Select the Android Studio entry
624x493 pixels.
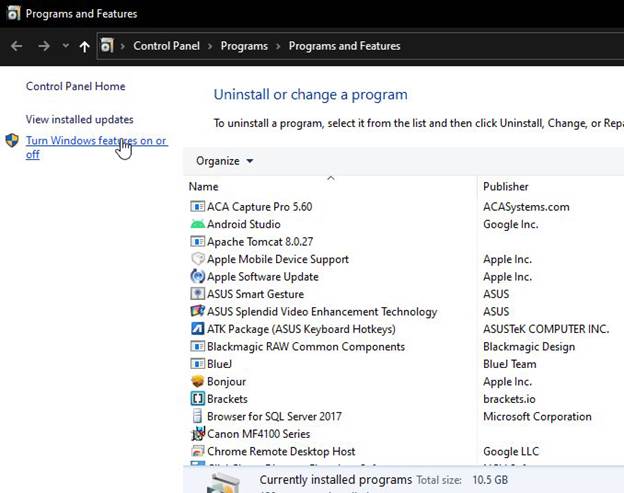[244, 224]
